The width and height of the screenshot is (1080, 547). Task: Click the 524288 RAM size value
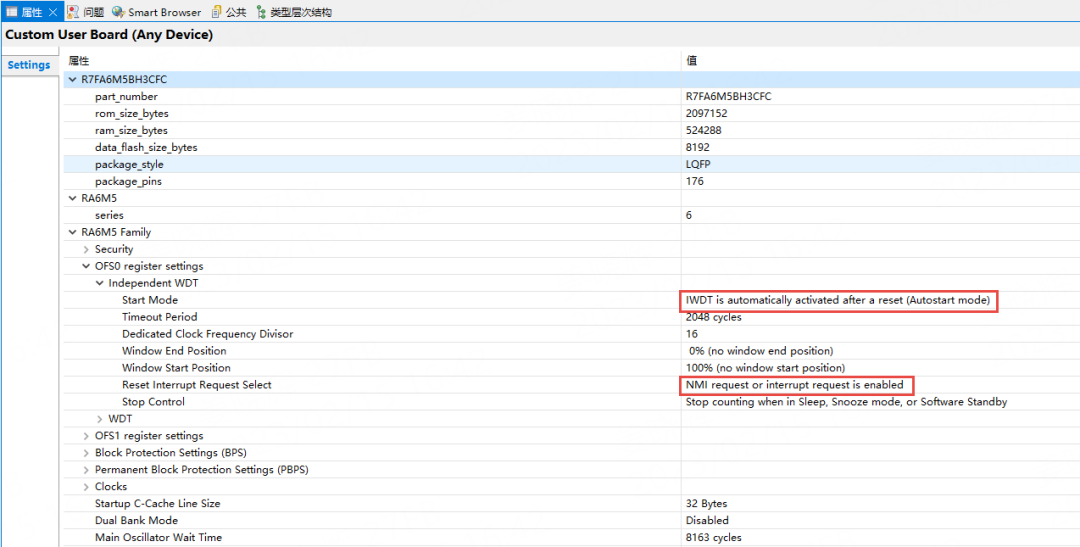pyautogui.click(x=704, y=130)
